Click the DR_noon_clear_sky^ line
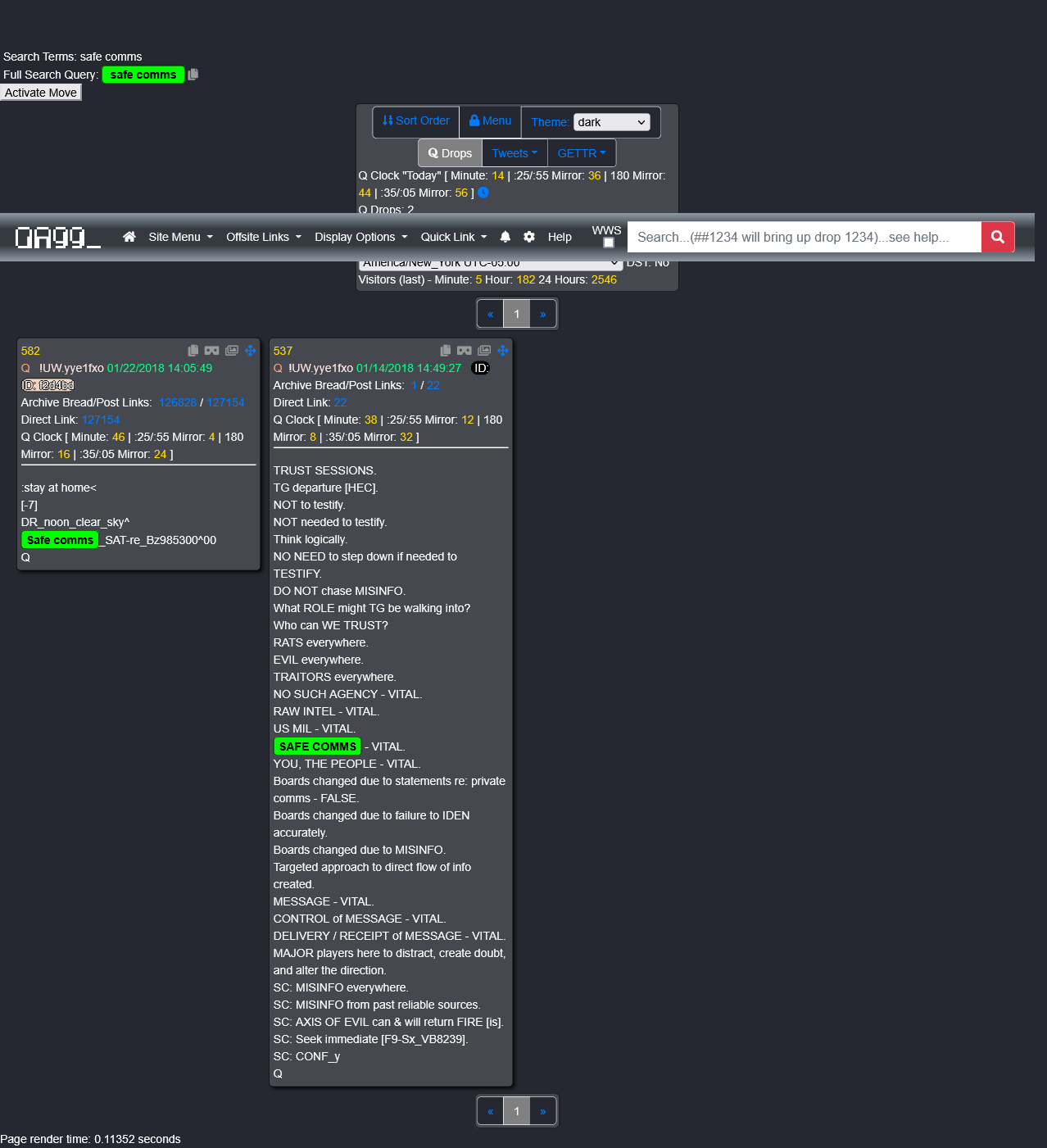The width and height of the screenshot is (1047, 1148). pyautogui.click(x=75, y=522)
